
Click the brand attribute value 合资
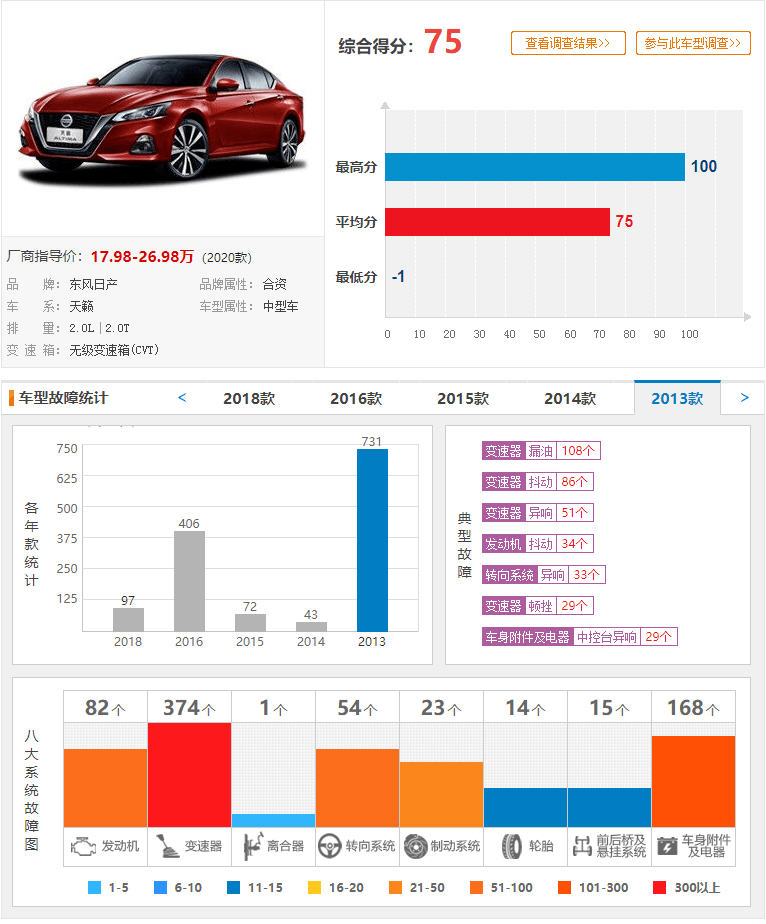[x=275, y=284]
